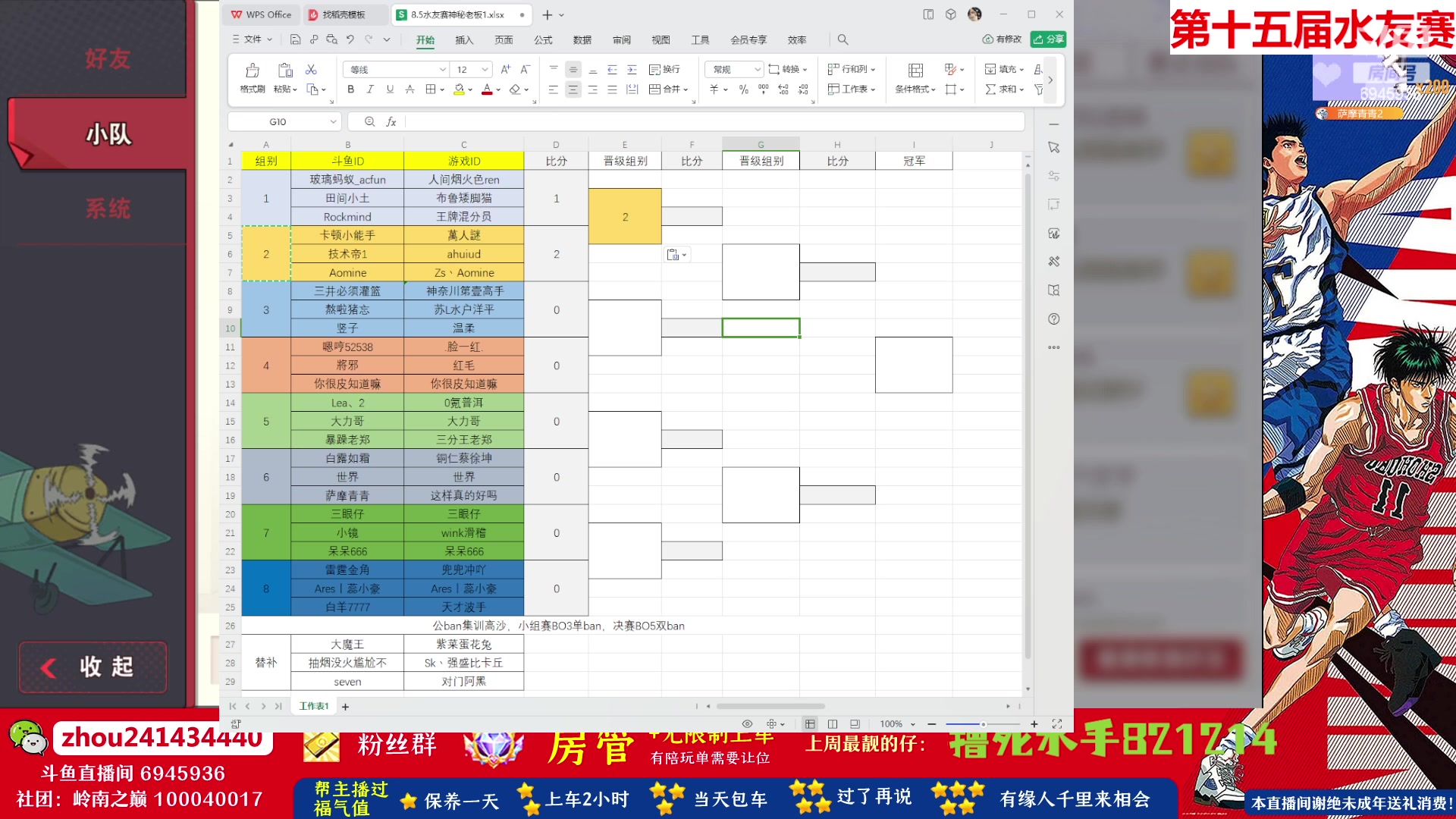Viewport: 1456px width, 819px height.
Task: Click the undo arrow icon
Action: tap(350, 39)
